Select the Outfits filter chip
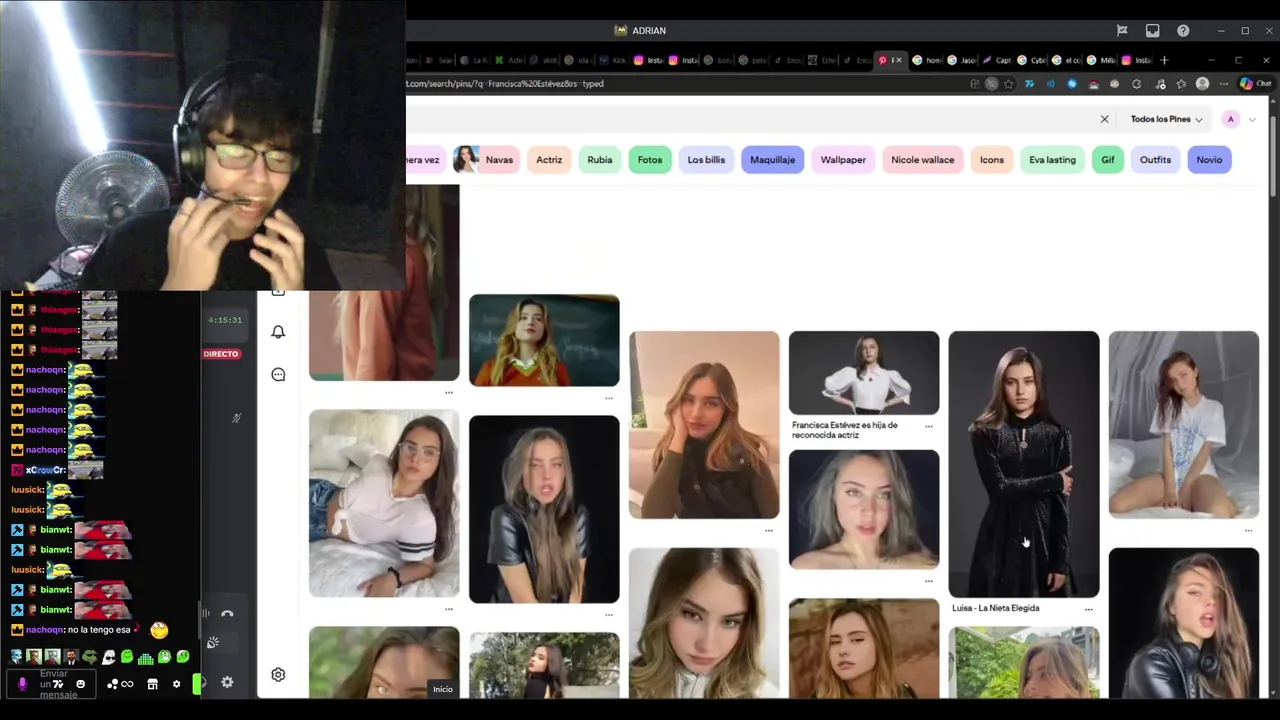 [1155, 160]
